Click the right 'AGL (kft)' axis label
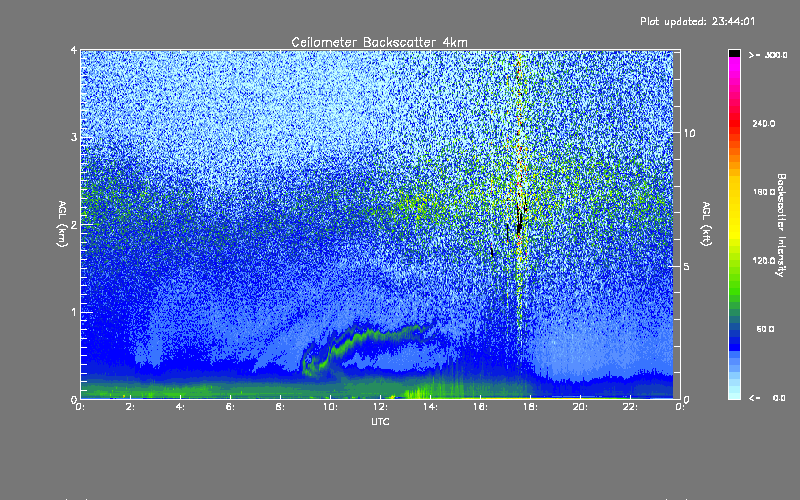This screenshot has width=800, height=500. [x=706, y=224]
